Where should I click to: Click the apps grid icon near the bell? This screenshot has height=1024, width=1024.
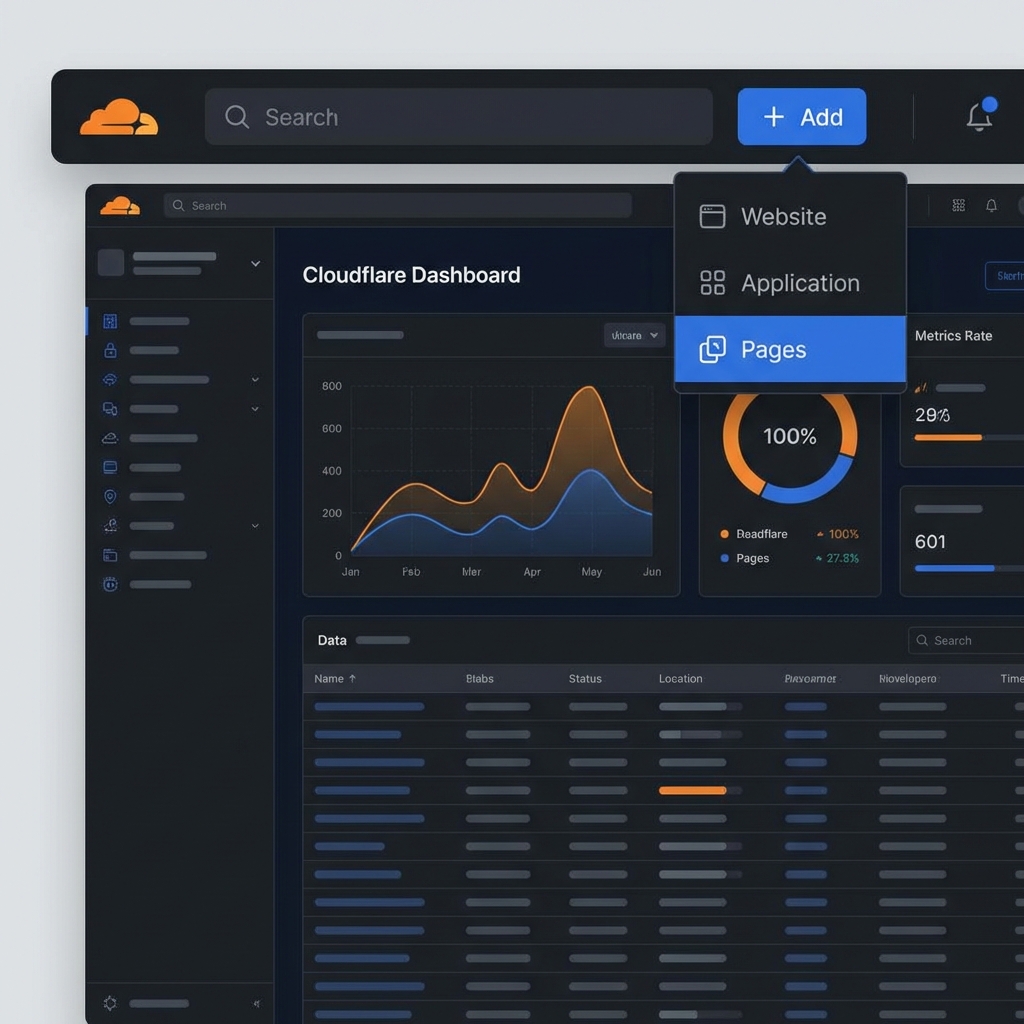[958, 206]
